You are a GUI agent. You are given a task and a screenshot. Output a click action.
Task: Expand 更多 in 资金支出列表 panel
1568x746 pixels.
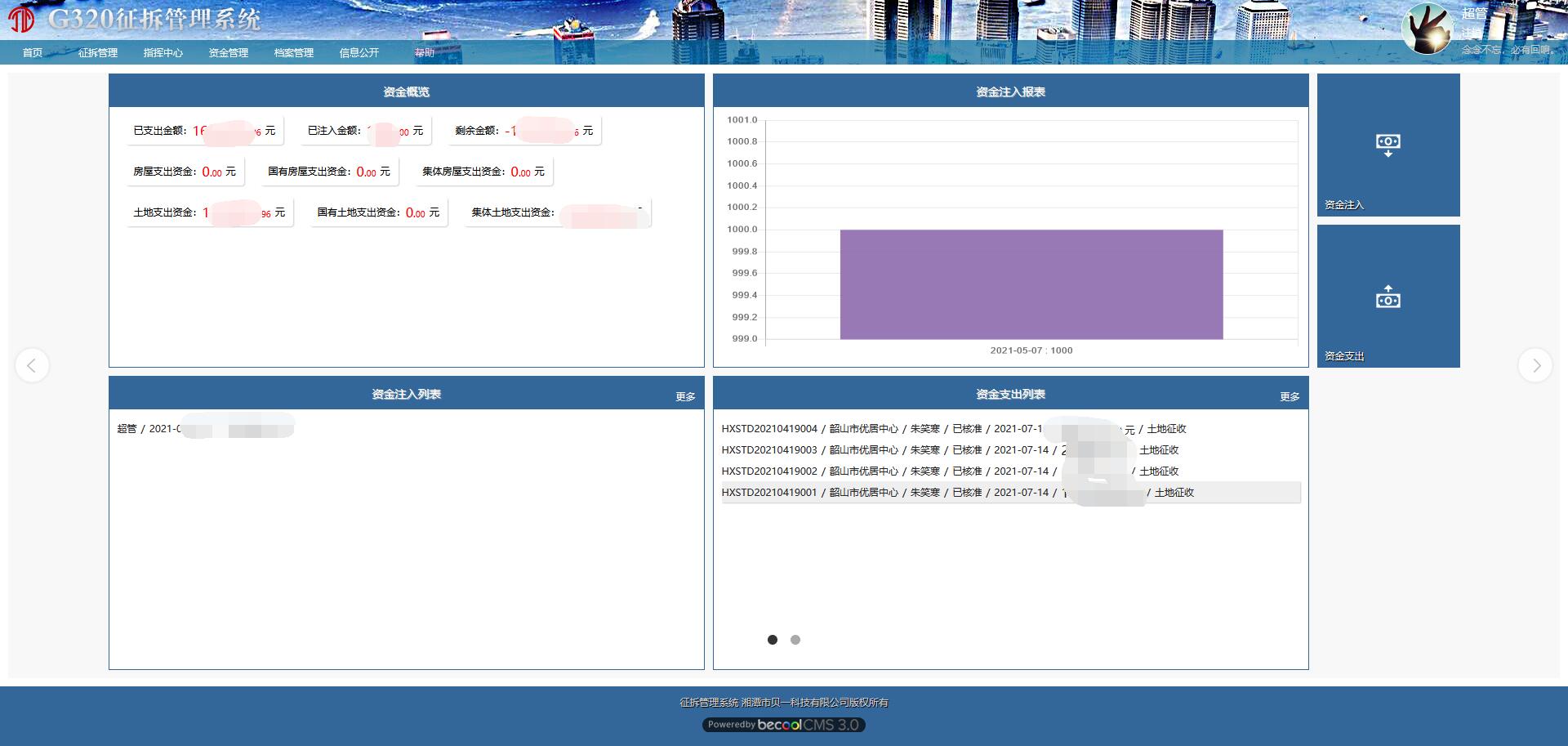[x=1290, y=396]
